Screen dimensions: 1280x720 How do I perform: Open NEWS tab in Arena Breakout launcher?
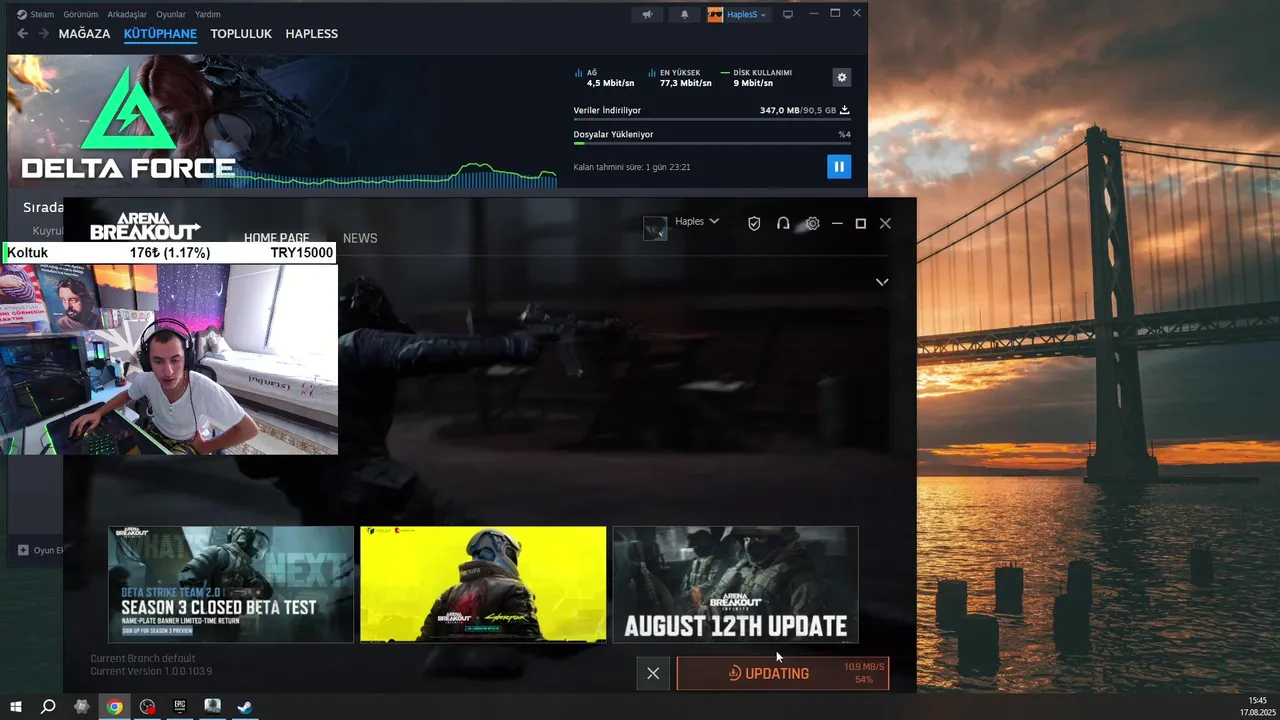tap(360, 238)
